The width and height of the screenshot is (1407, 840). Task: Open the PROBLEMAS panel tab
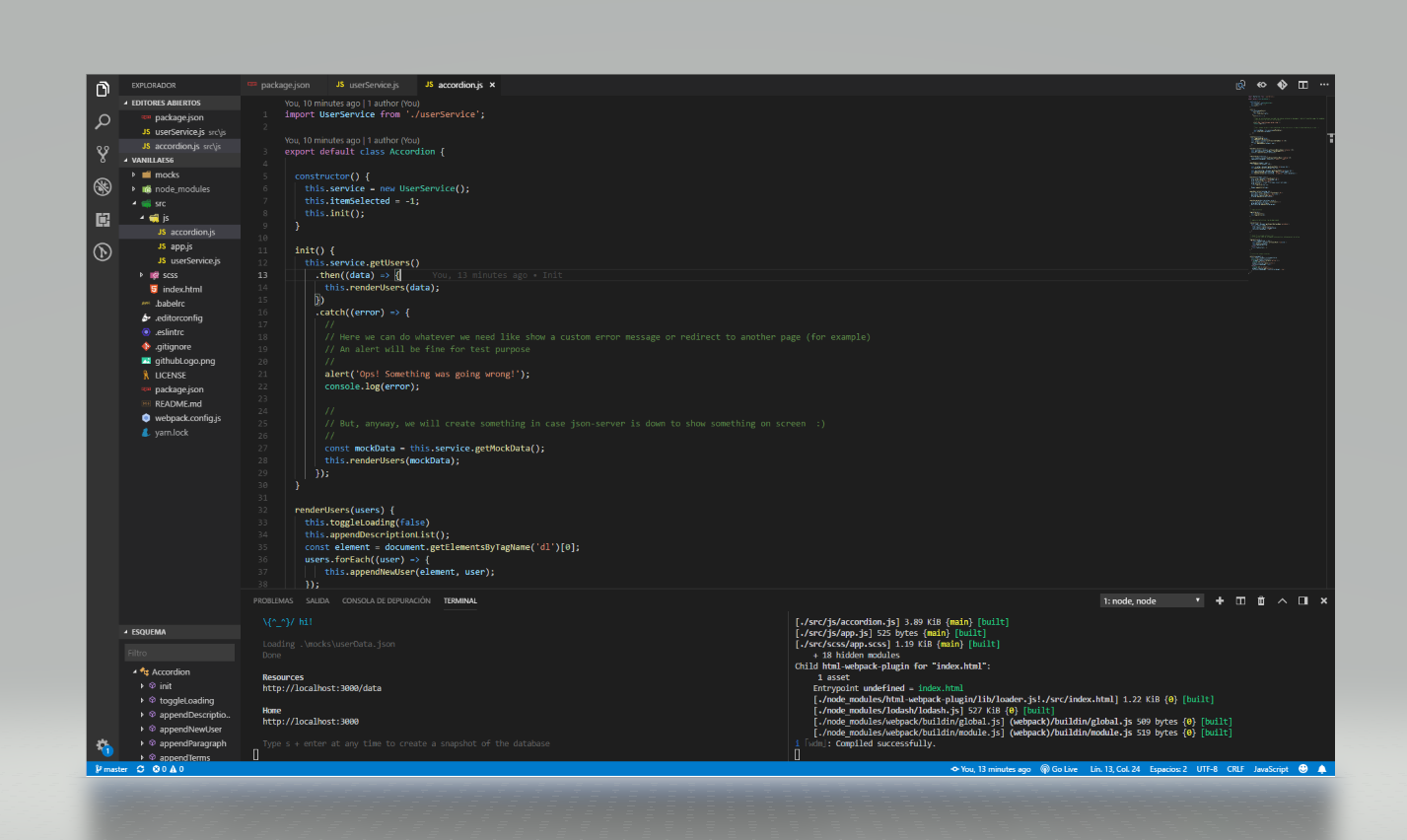click(x=273, y=600)
